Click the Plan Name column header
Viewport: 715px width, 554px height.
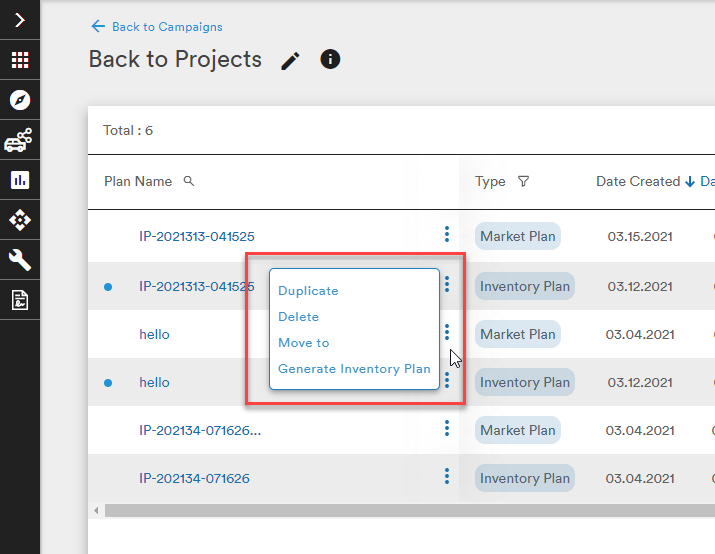(x=138, y=181)
